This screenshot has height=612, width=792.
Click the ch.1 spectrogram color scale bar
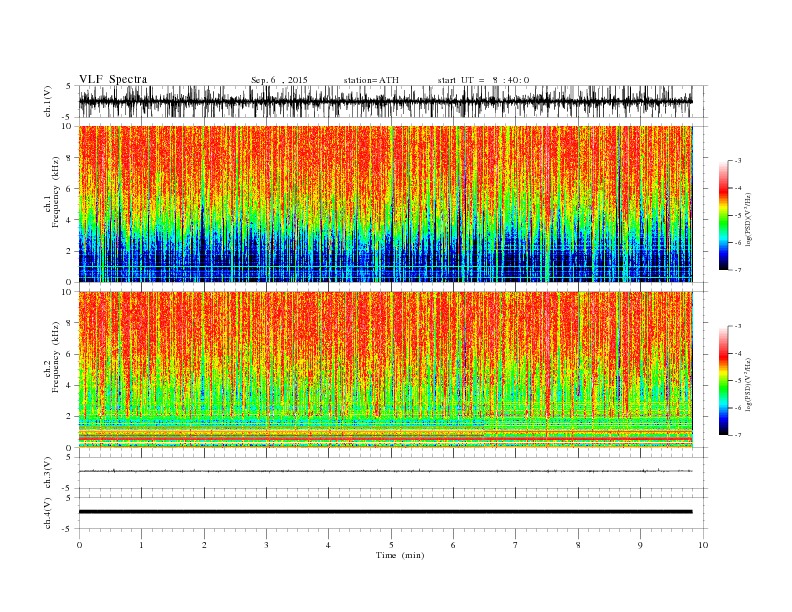723,216
